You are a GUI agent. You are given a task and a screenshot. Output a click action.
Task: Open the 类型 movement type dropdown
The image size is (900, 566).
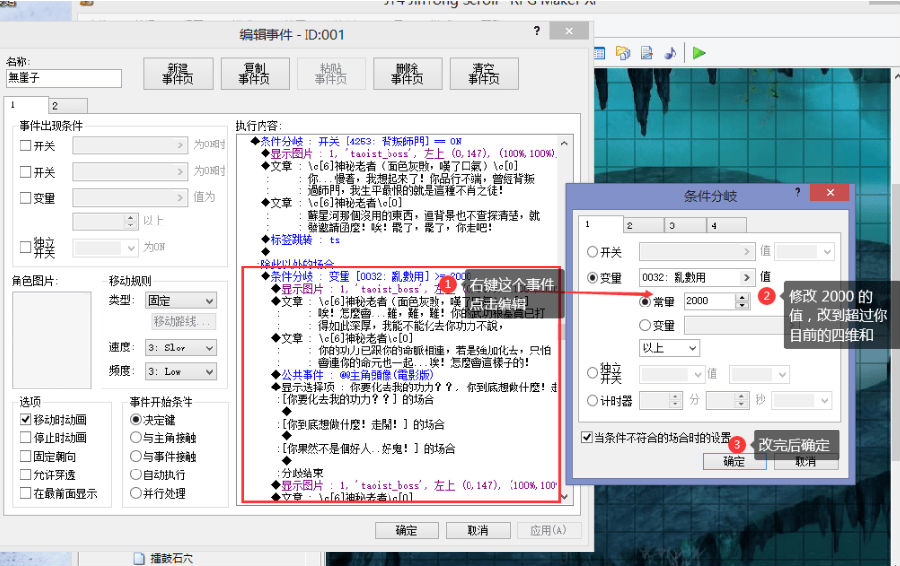(x=180, y=300)
